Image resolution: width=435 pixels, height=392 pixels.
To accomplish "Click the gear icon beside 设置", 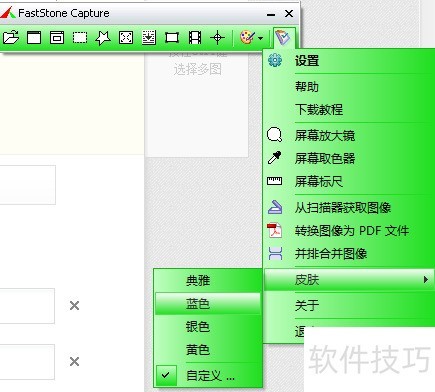I will 275,60.
